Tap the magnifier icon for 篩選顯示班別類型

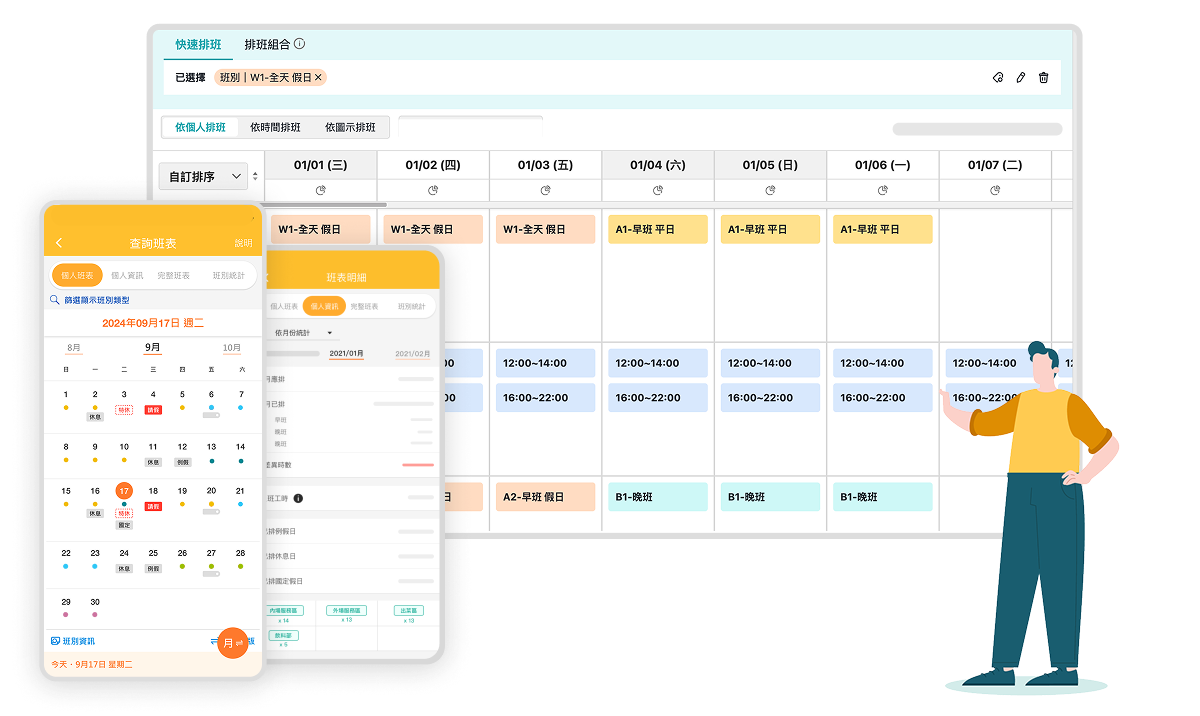coord(55,300)
